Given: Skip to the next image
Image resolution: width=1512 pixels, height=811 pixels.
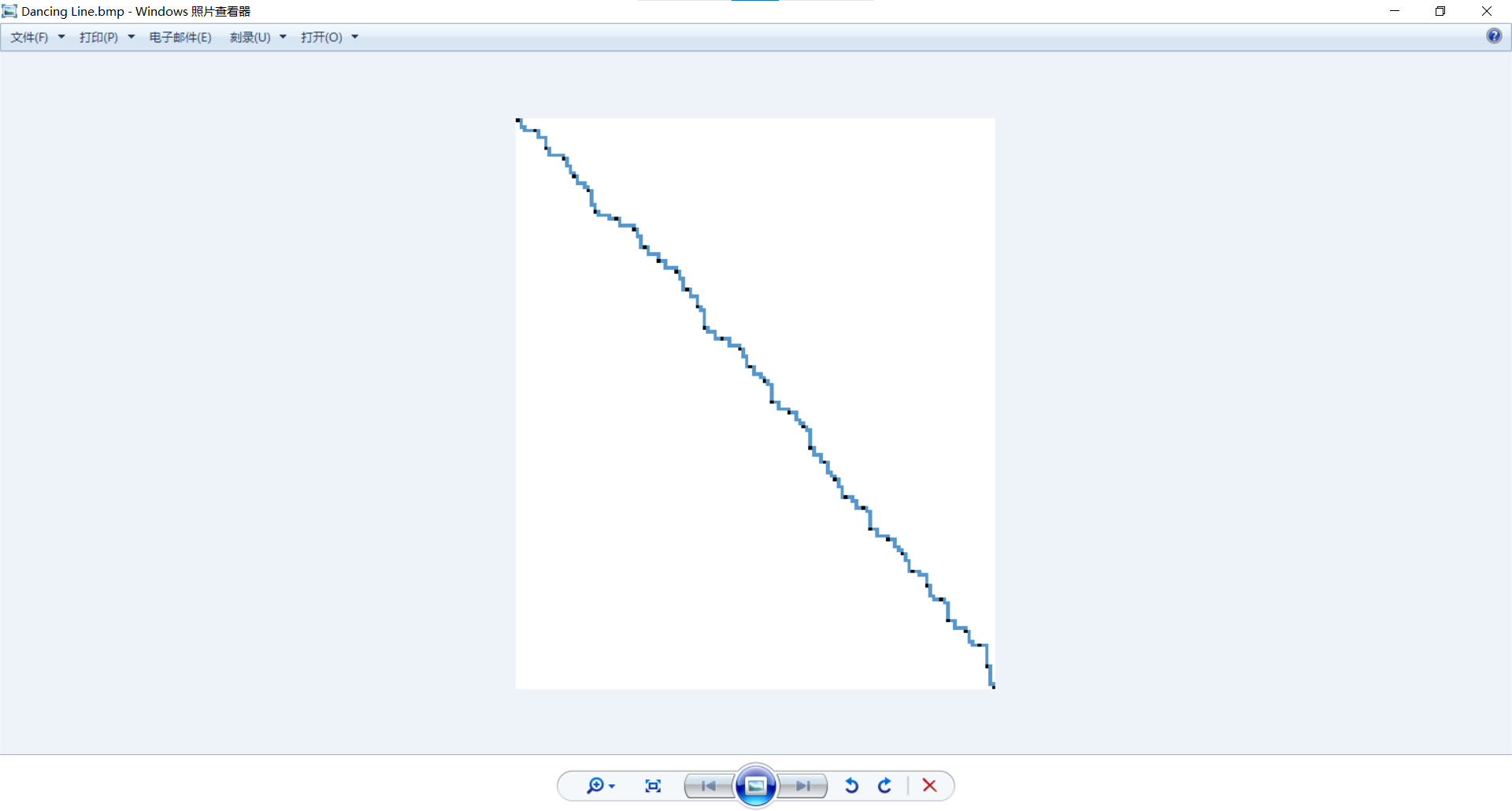Looking at the screenshot, I should coord(803,786).
